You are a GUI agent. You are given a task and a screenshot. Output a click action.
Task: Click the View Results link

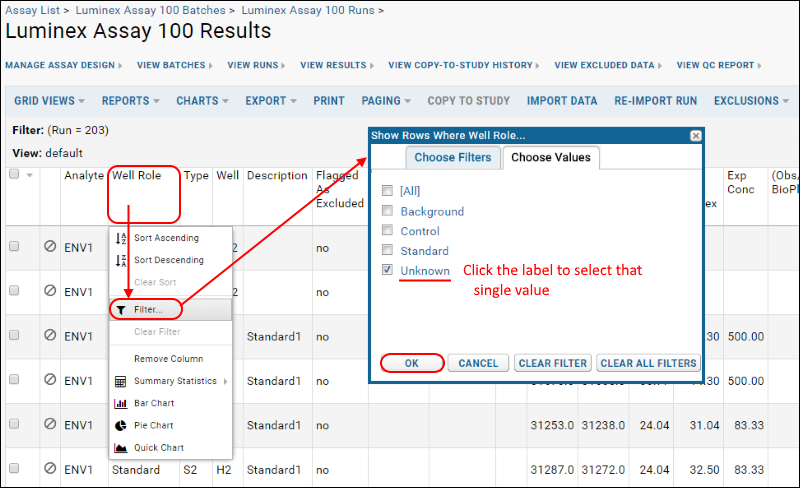tap(337, 65)
